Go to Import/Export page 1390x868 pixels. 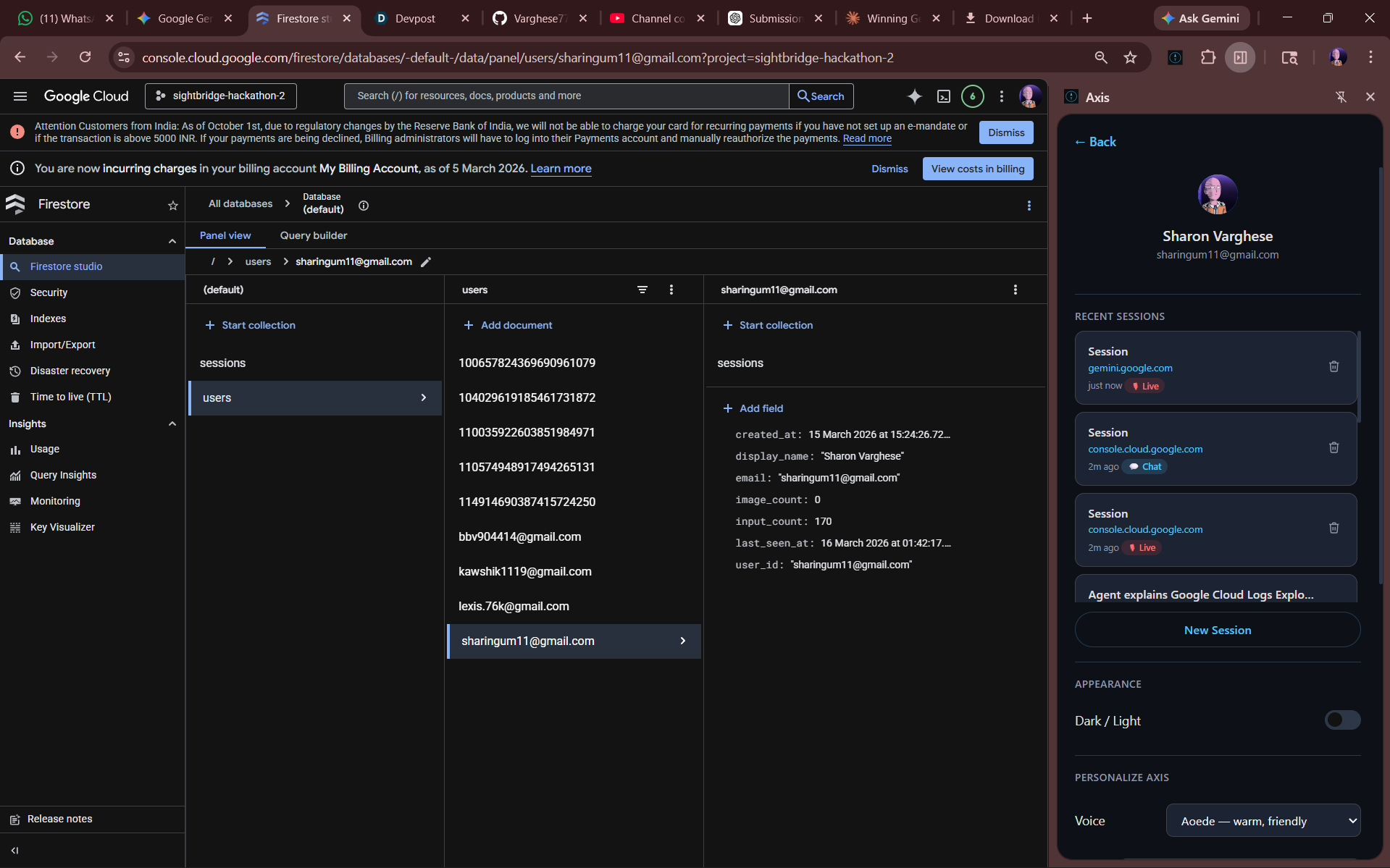62,345
